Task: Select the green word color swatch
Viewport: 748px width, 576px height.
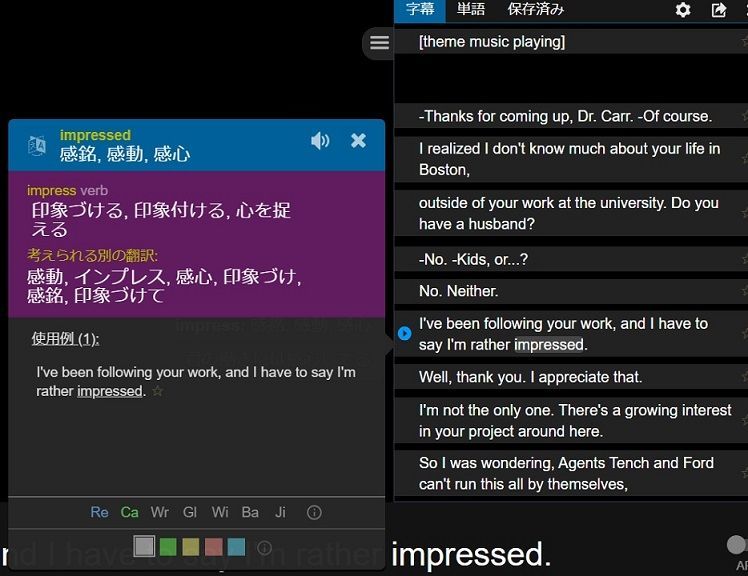Action: point(168,547)
